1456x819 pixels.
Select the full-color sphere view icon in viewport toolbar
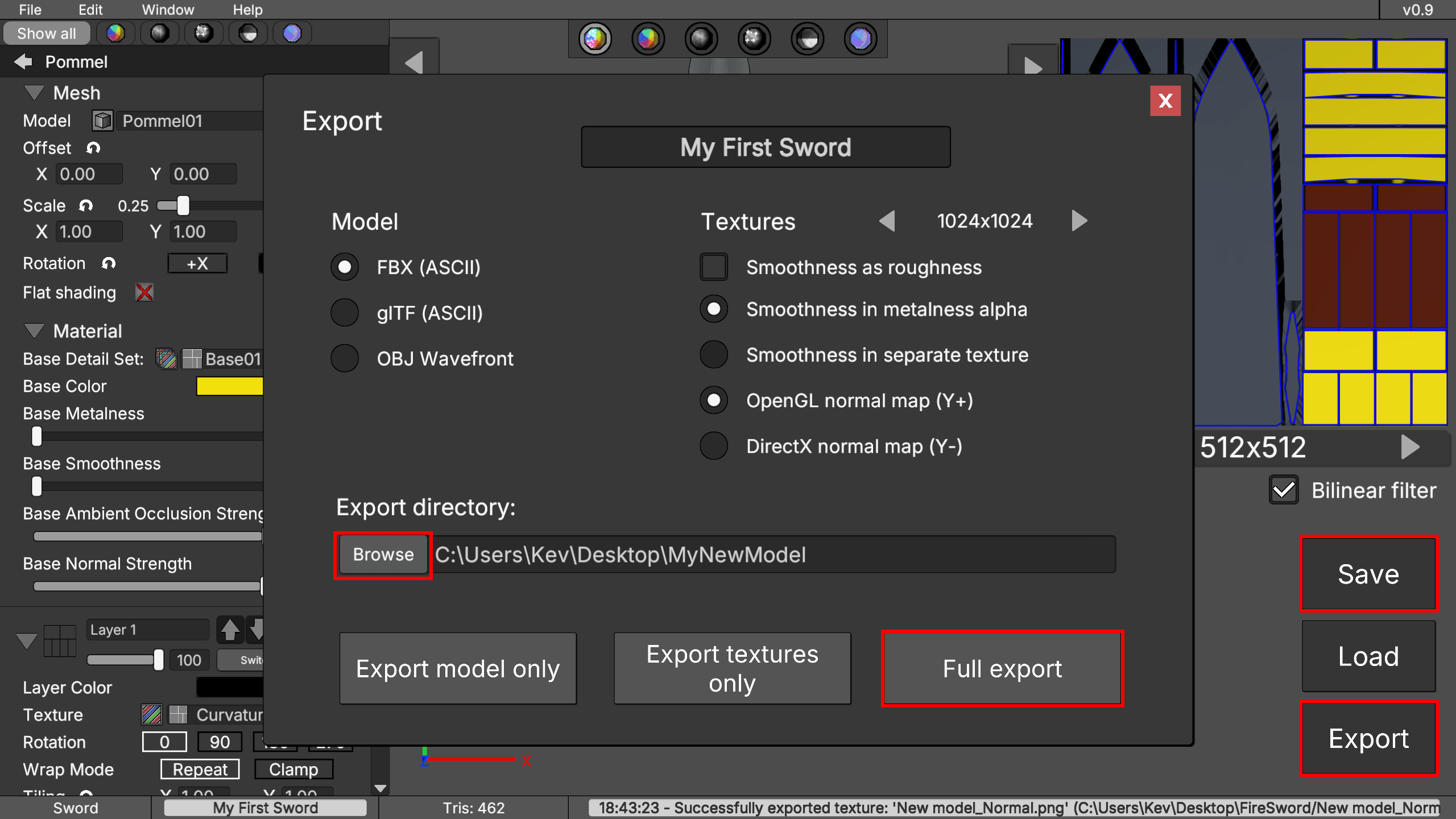[x=595, y=39]
